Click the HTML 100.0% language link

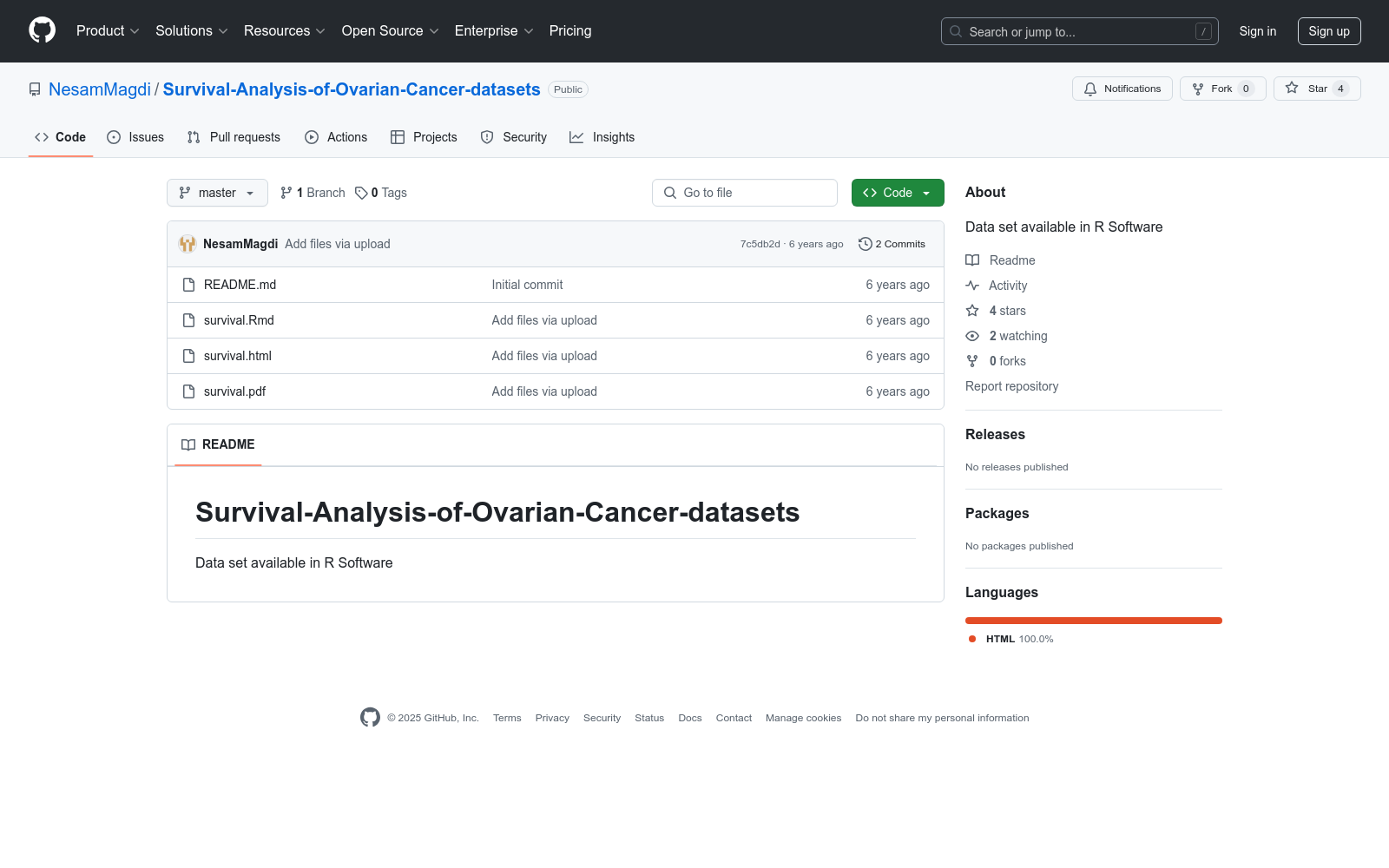pos(1011,639)
